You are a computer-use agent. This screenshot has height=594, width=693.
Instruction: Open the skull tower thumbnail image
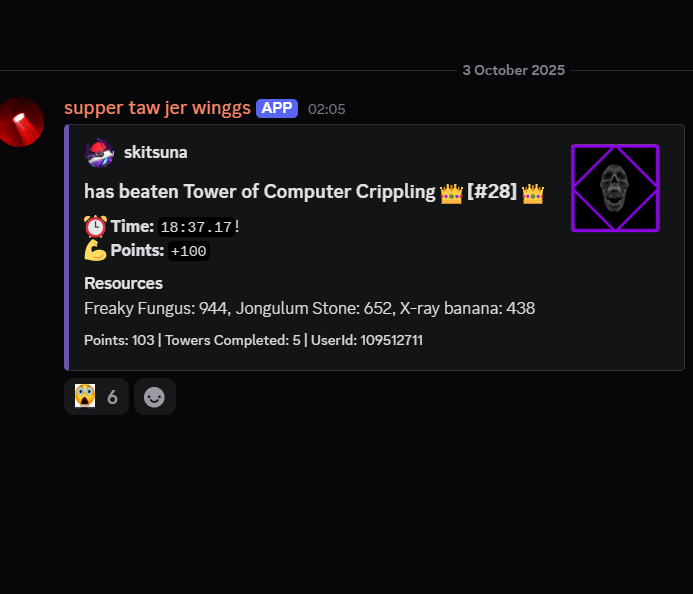click(x=615, y=188)
